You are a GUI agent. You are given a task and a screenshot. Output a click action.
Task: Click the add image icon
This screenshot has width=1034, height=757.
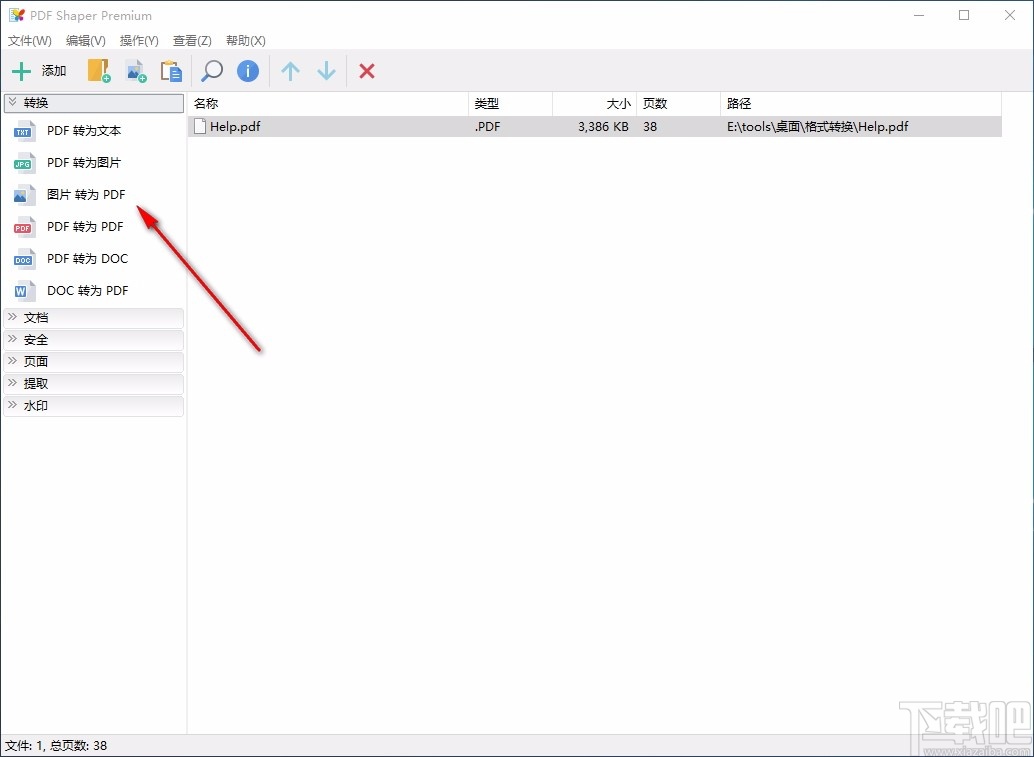click(135, 70)
